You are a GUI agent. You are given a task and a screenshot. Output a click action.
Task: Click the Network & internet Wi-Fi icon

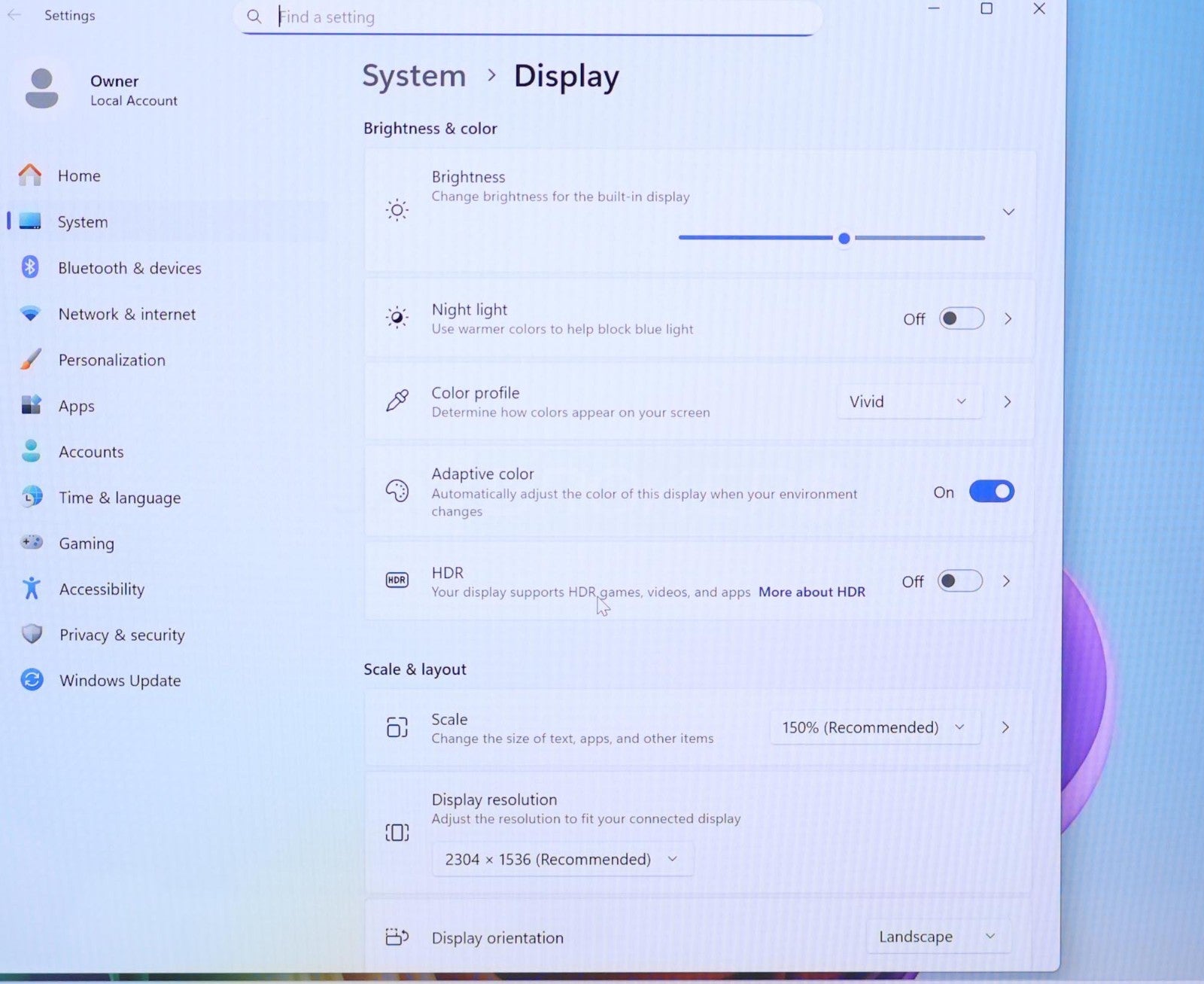pyautogui.click(x=30, y=314)
